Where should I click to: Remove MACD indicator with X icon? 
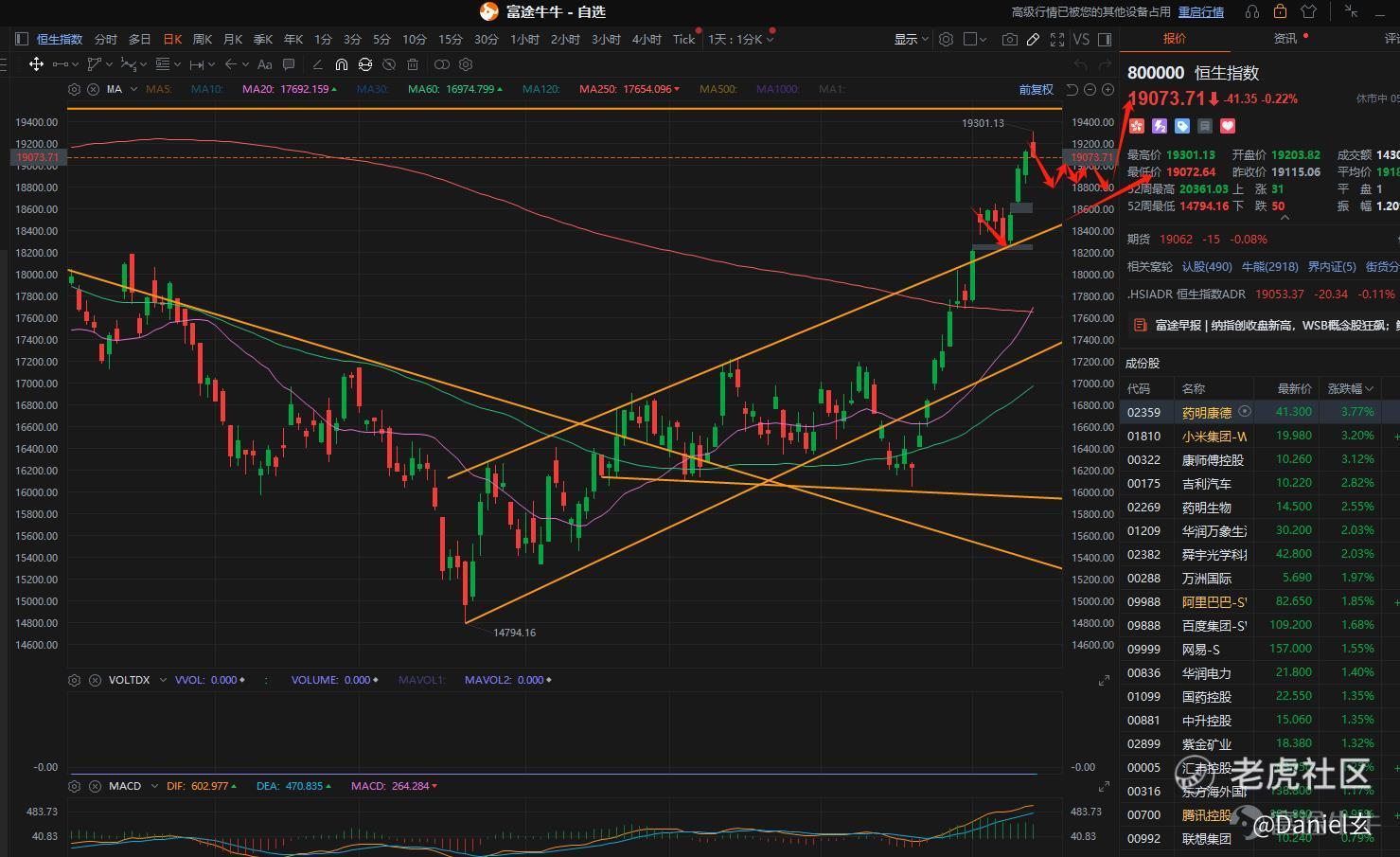[94, 786]
